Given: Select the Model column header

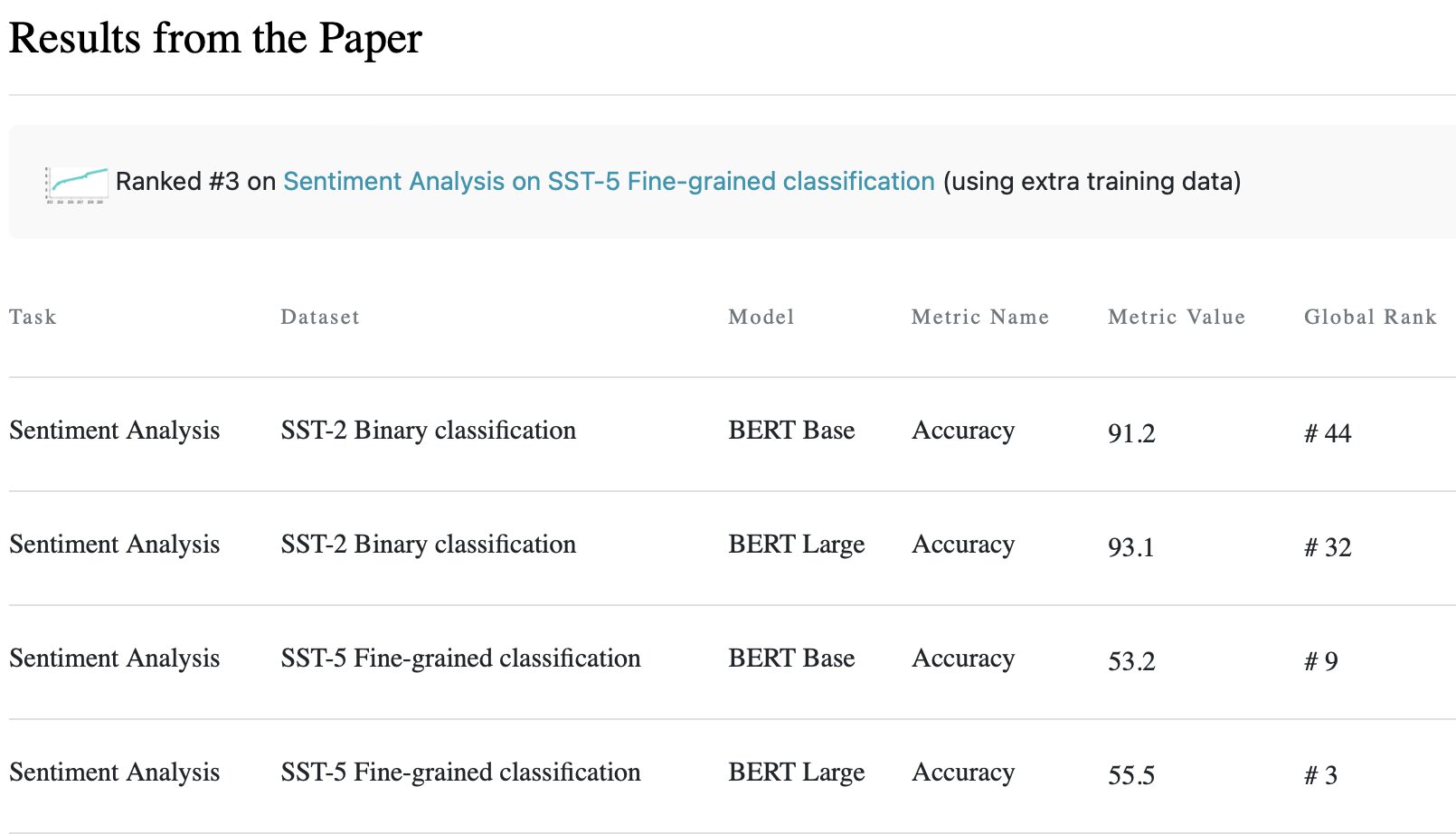Looking at the screenshot, I should tap(761, 317).
